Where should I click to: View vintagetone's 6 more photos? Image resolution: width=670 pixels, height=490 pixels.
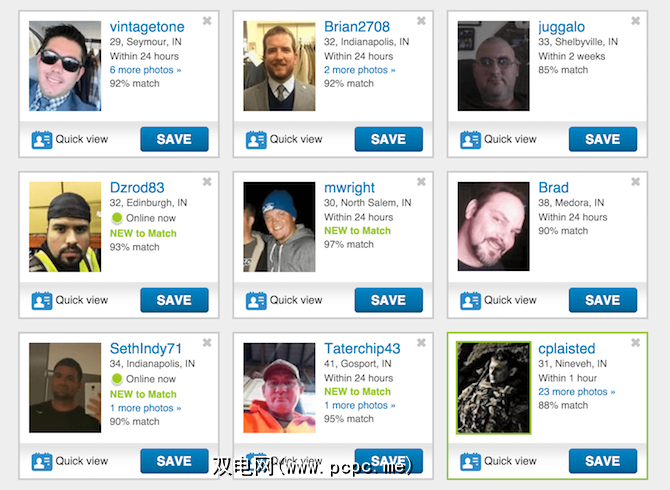145,70
